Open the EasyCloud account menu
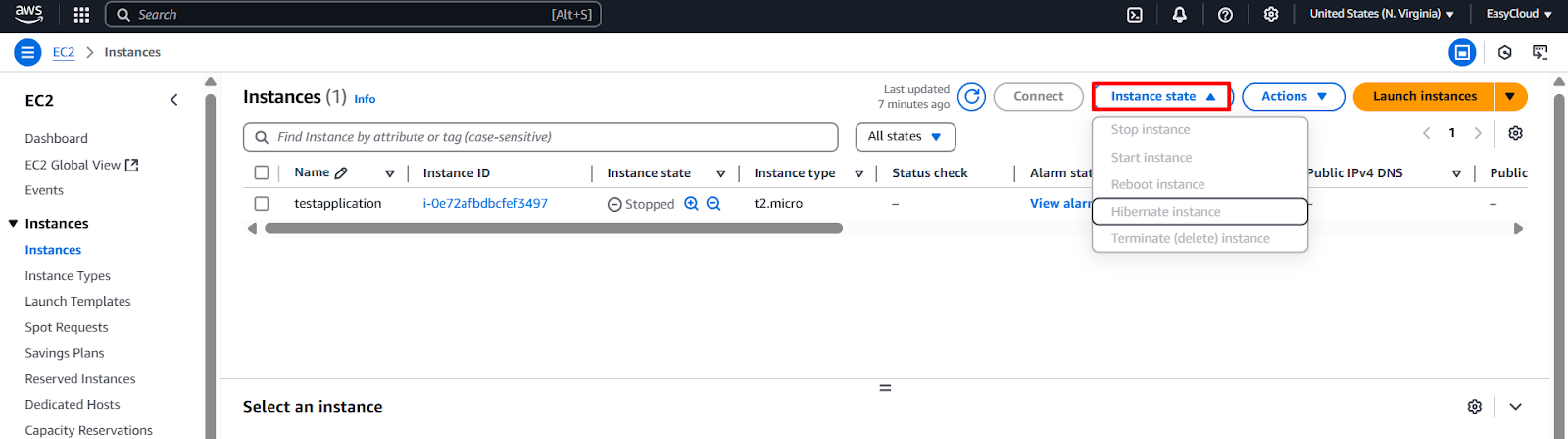This screenshot has width=1568, height=439. tap(1519, 14)
